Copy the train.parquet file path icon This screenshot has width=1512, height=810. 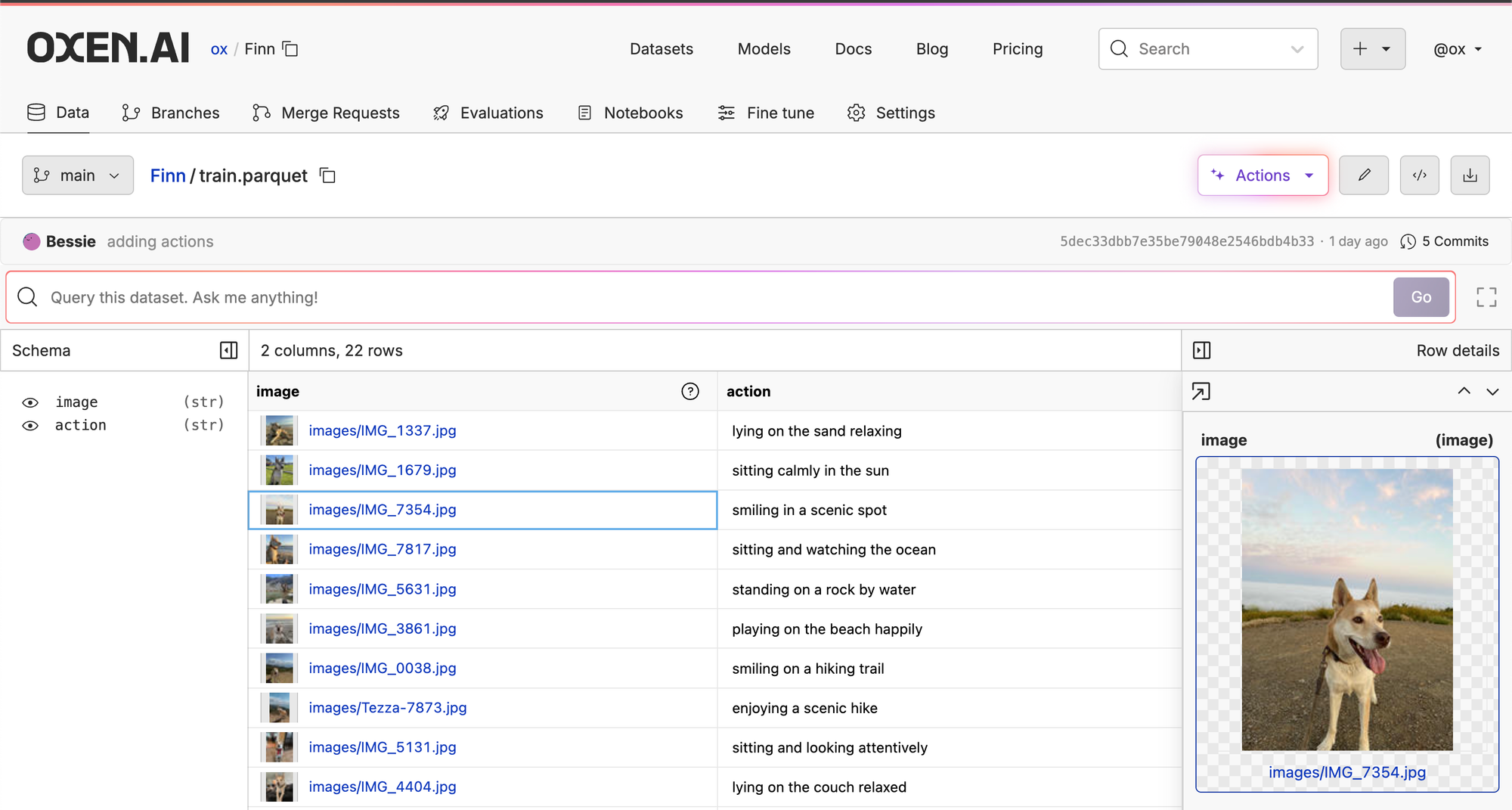[327, 175]
